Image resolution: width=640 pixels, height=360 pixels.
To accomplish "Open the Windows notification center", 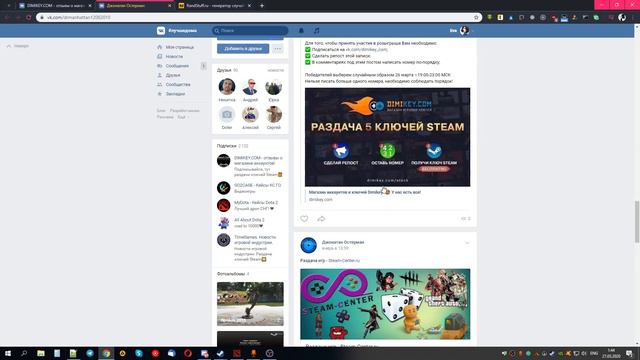I will 629,353.
